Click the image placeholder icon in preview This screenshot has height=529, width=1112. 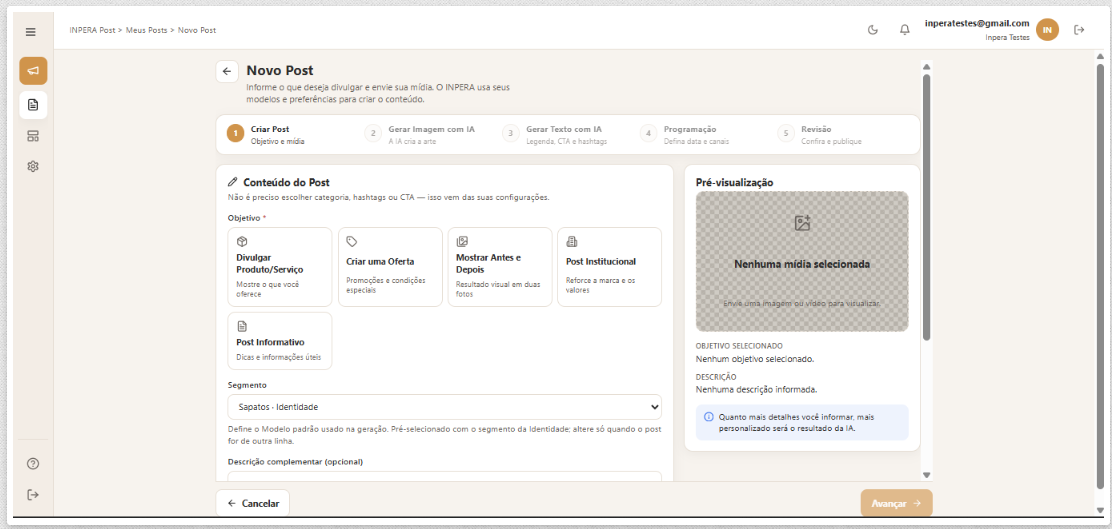tap(802, 223)
